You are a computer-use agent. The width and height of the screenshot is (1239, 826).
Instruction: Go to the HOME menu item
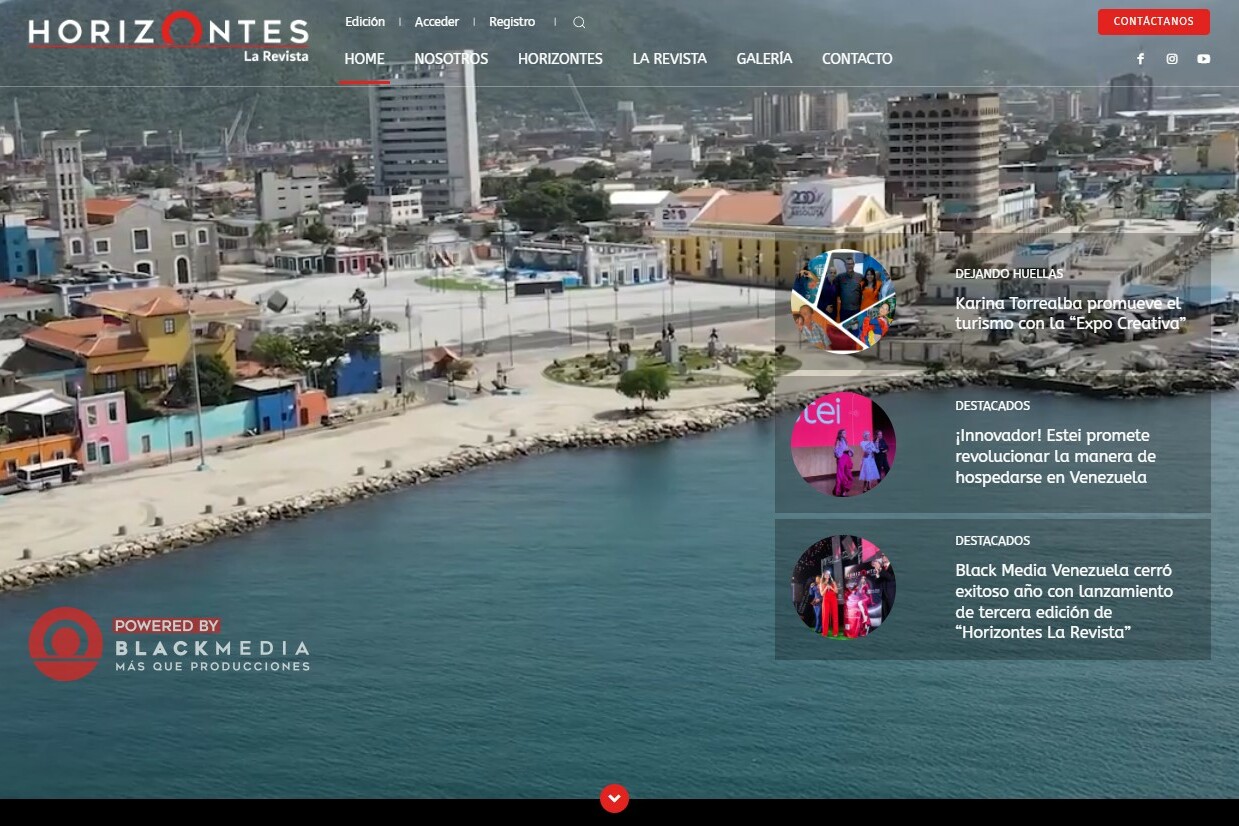coord(364,59)
